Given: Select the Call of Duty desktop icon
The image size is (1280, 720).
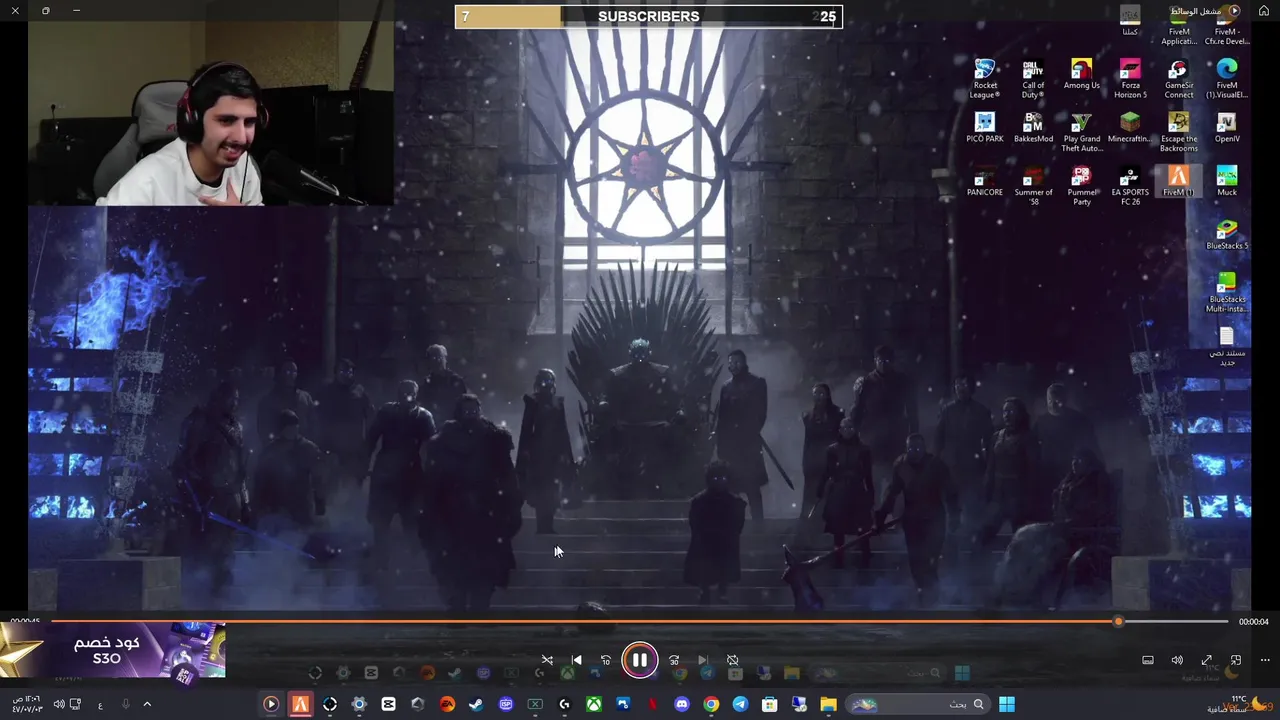Looking at the screenshot, I should tap(1033, 78).
